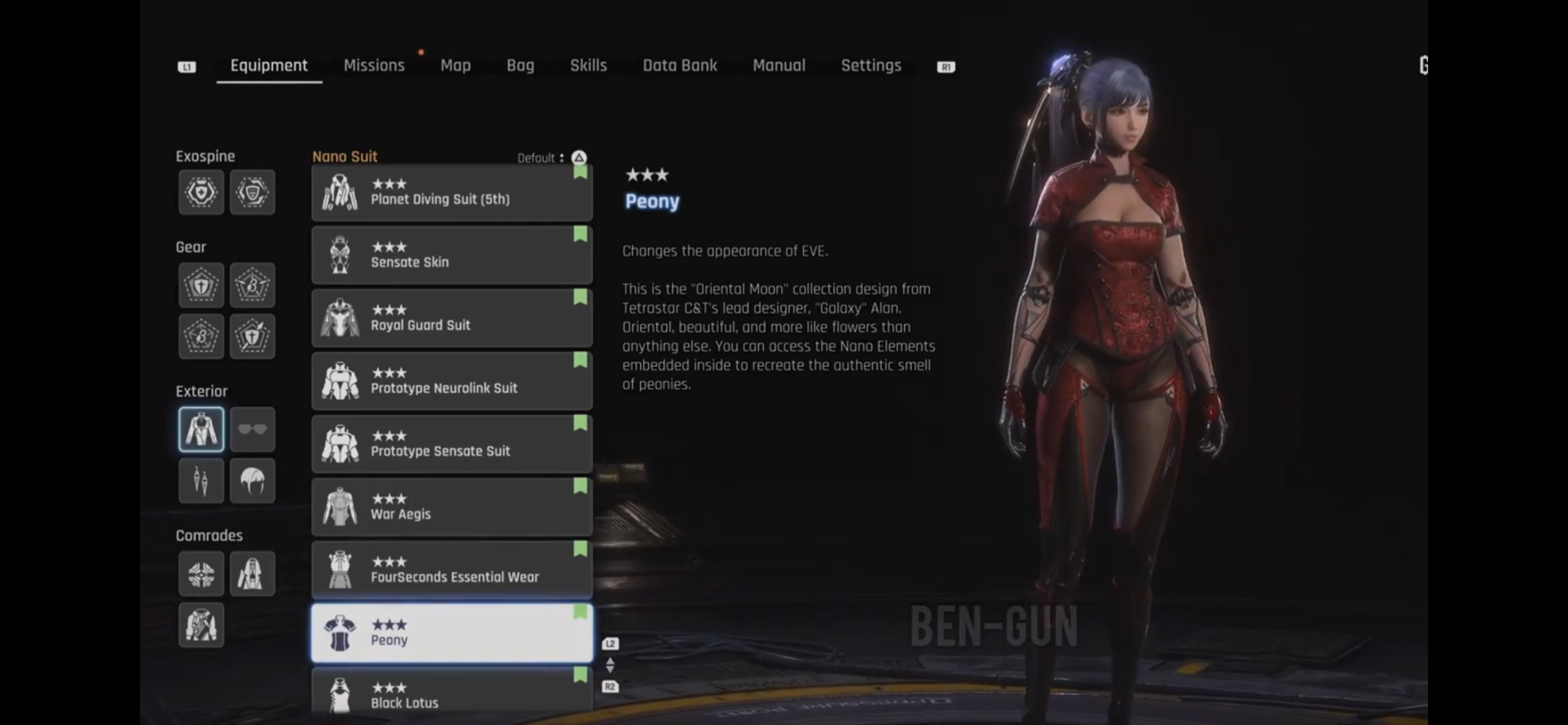Select the second Exospine slot icon
Screen dimensions: 1568x725
point(252,192)
